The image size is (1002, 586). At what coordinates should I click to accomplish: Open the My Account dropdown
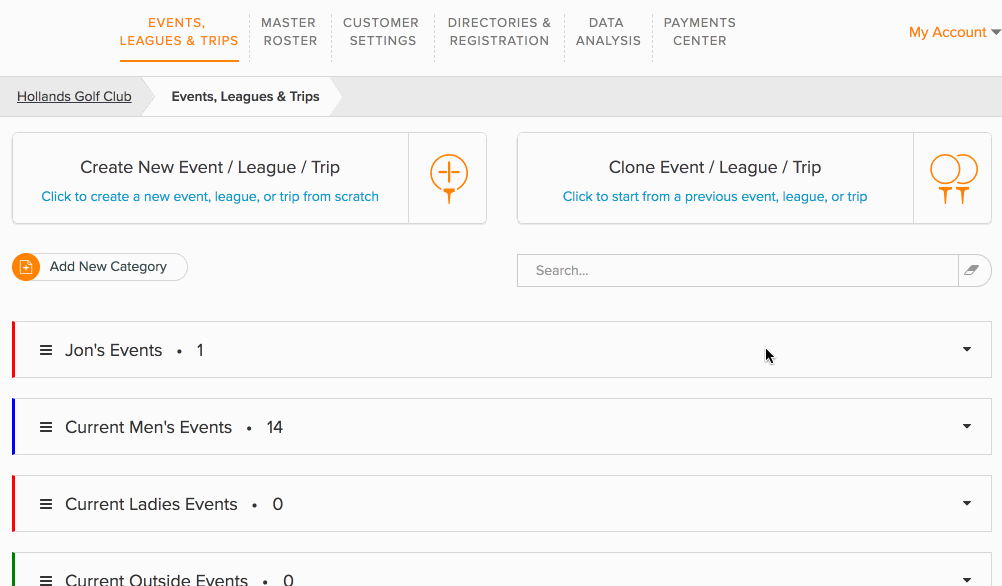(x=954, y=32)
